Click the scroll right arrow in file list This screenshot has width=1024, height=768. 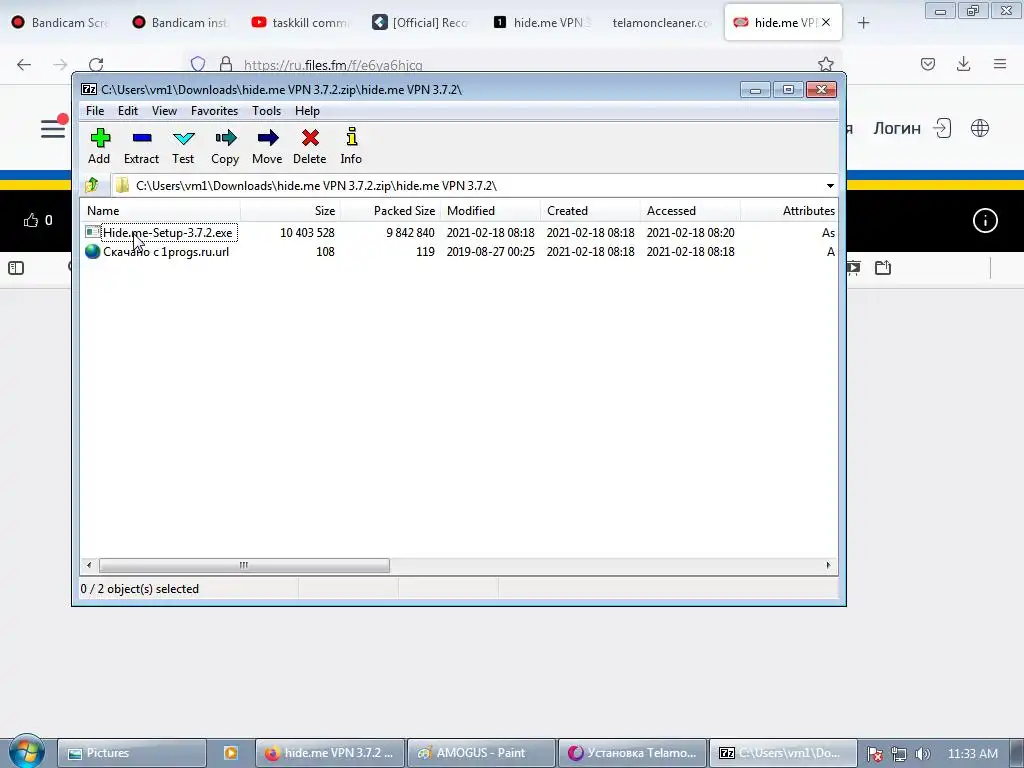[829, 566]
